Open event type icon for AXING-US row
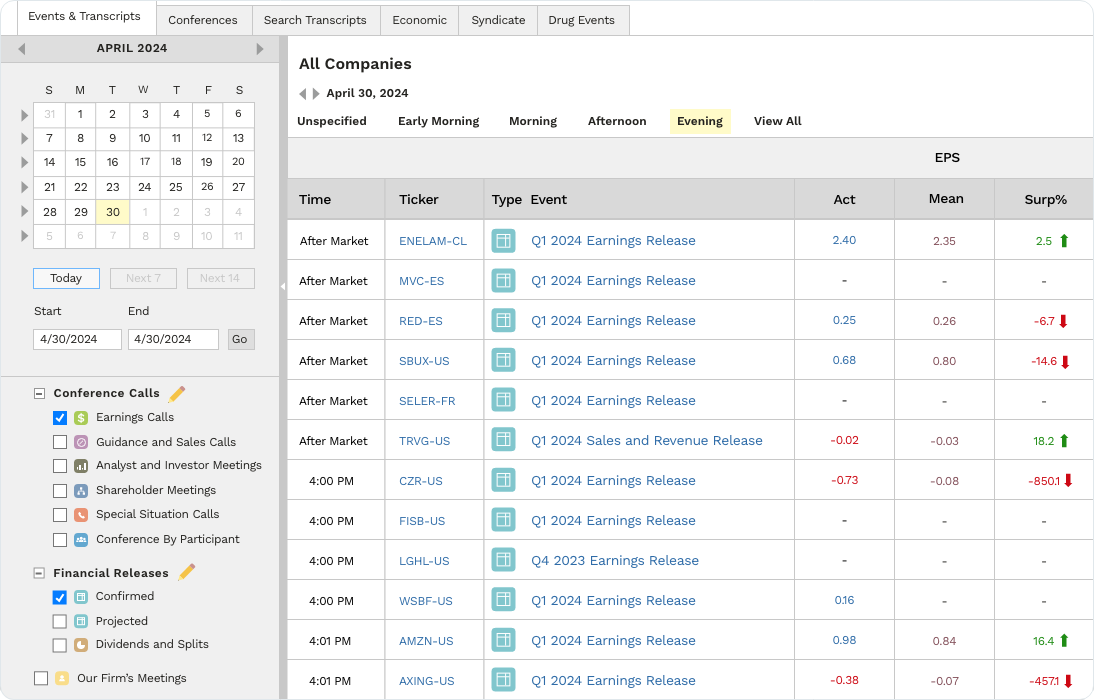 pyautogui.click(x=503, y=680)
